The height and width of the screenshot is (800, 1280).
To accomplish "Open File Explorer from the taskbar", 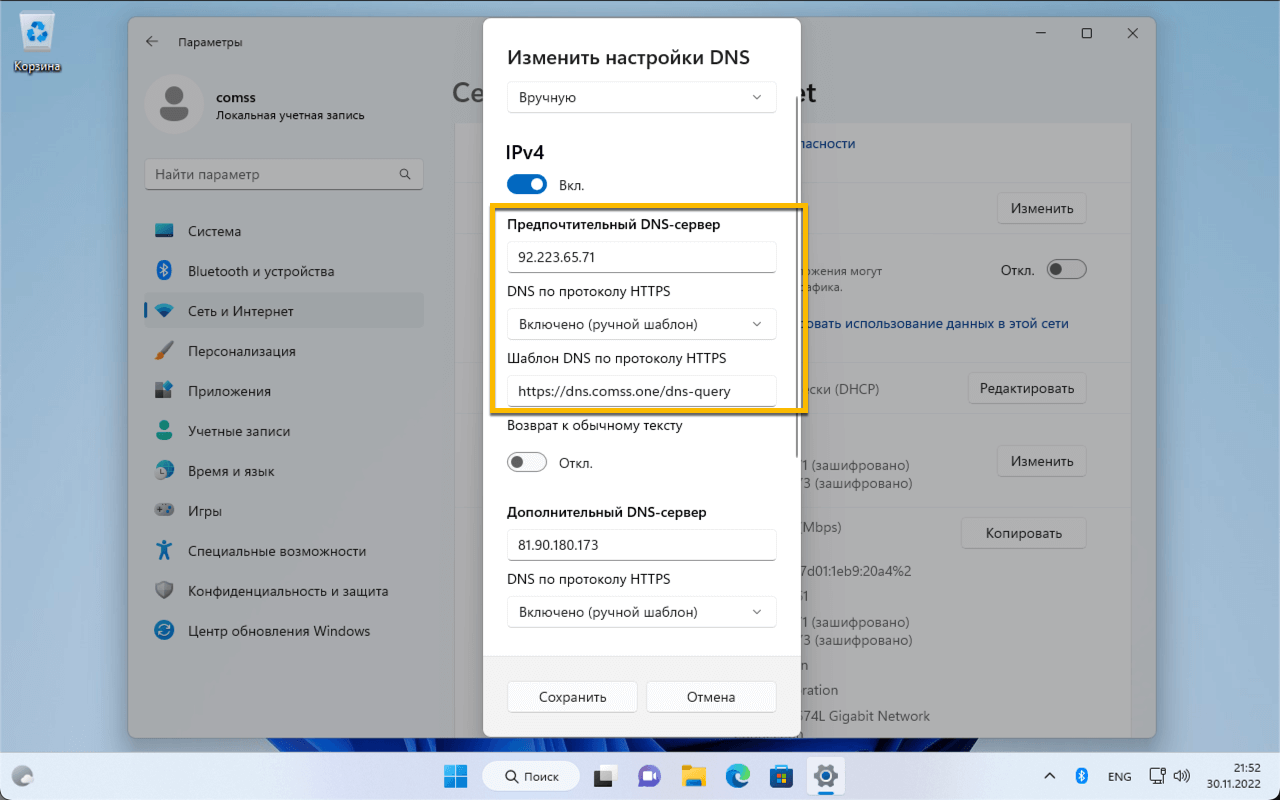I will 693,776.
